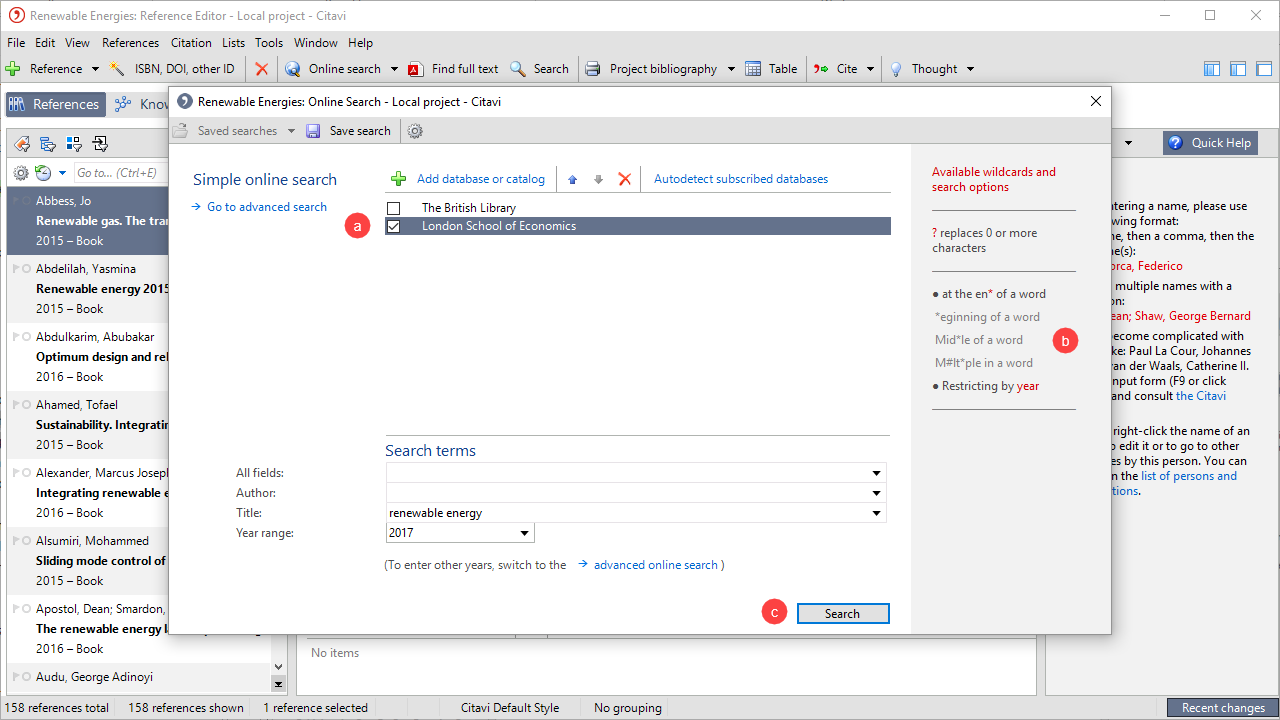Open the View menu

point(78,43)
